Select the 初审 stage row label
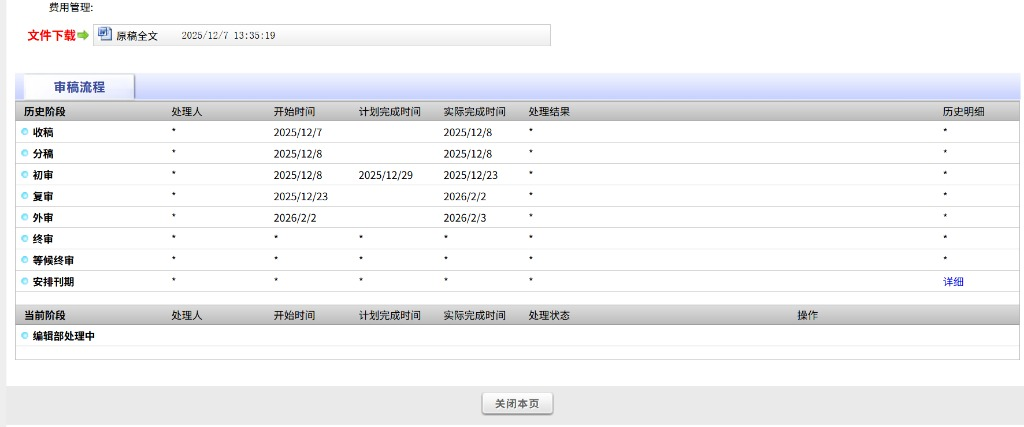The width and height of the screenshot is (1024, 427). pyautogui.click(x=43, y=175)
